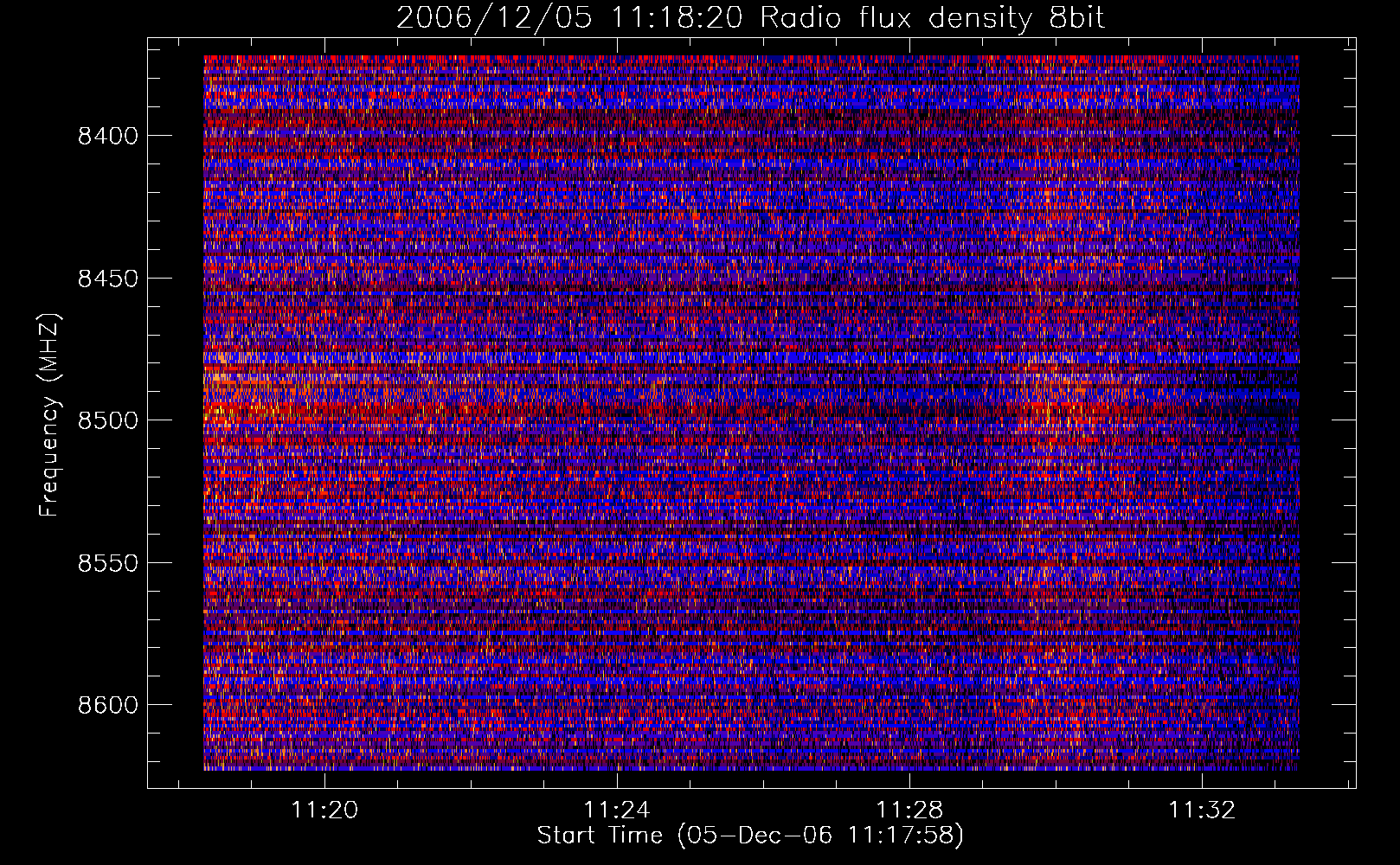The width and height of the screenshot is (1400, 865).
Task: Click the 11:28 time tick label
Action: click(x=909, y=811)
